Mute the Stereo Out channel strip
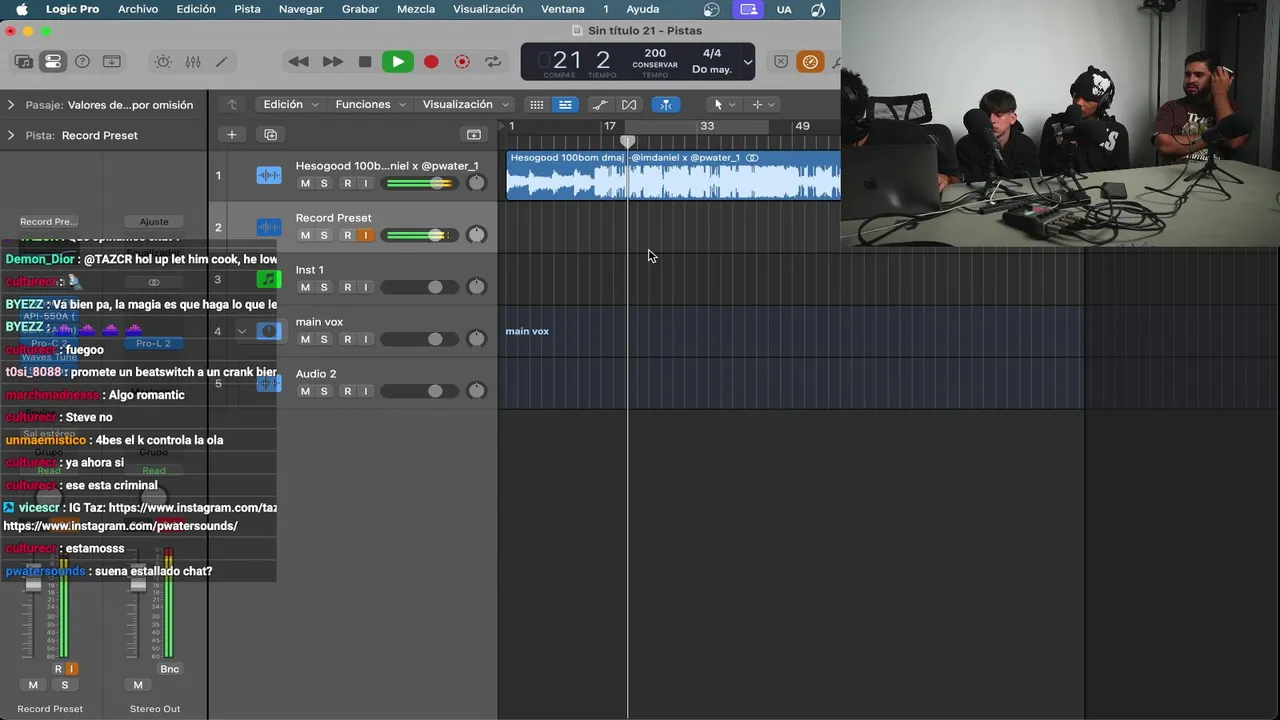 coord(138,685)
